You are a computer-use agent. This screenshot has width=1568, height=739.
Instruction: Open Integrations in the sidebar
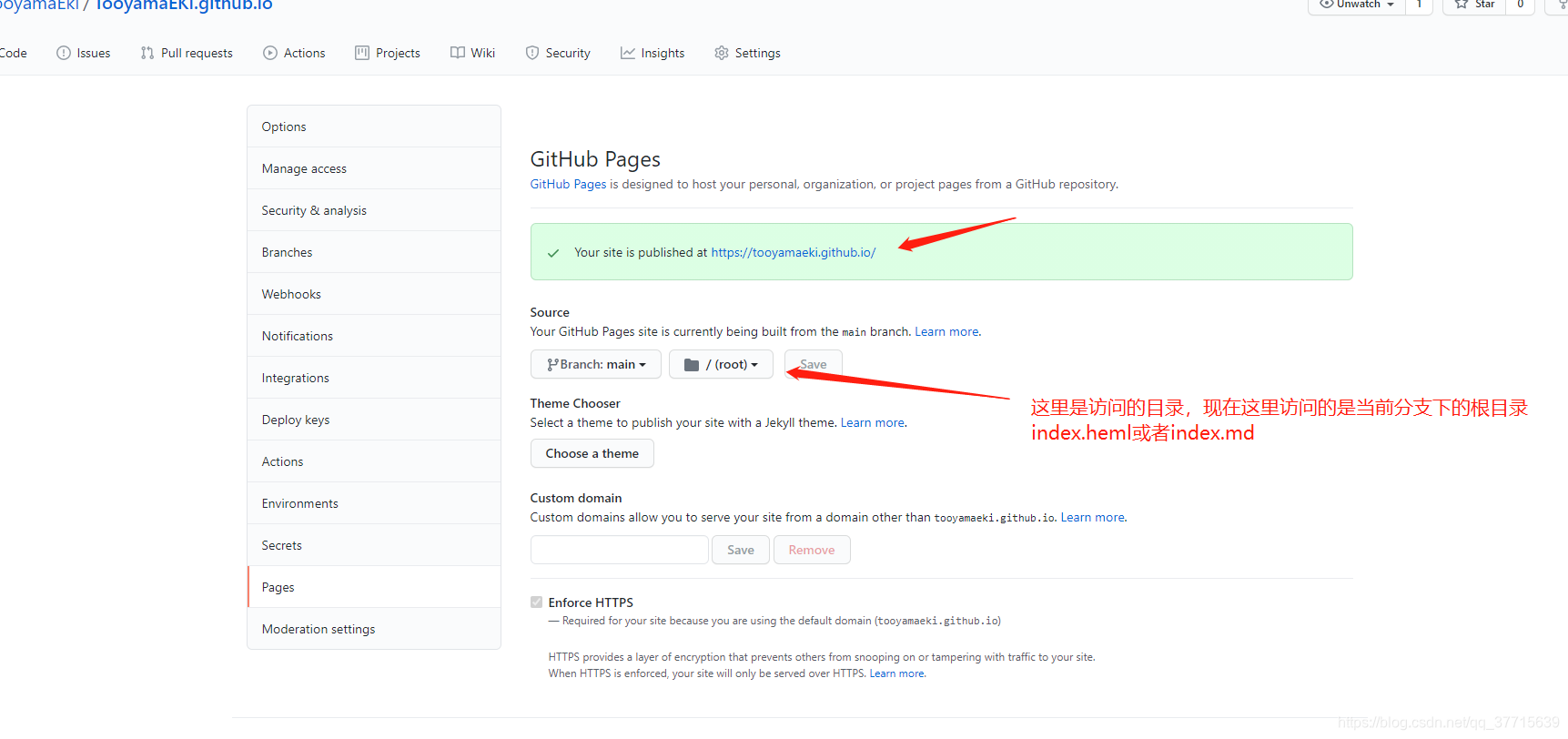(374, 378)
